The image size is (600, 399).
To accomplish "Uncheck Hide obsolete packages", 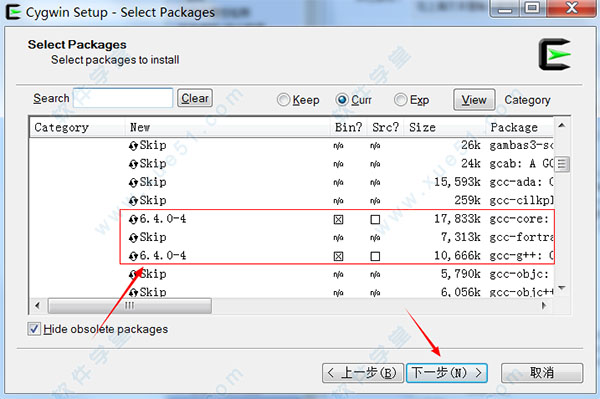I will [34, 329].
